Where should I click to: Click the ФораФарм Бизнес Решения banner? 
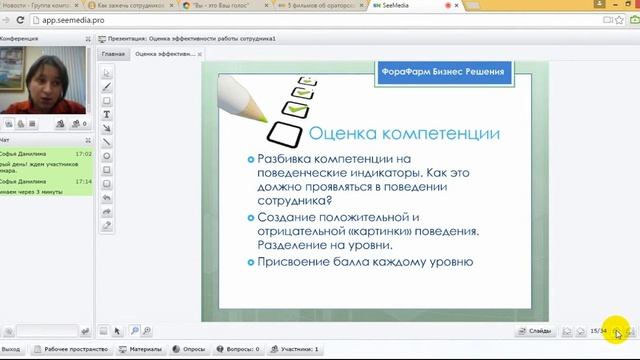click(x=444, y=72)
